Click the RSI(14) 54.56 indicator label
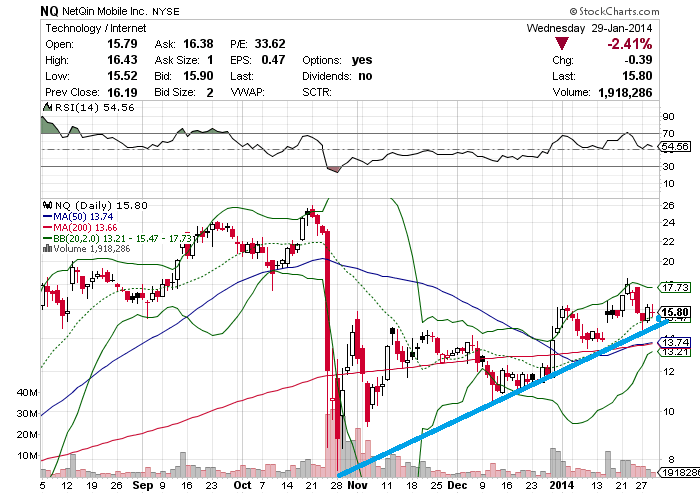 [95, 108]
